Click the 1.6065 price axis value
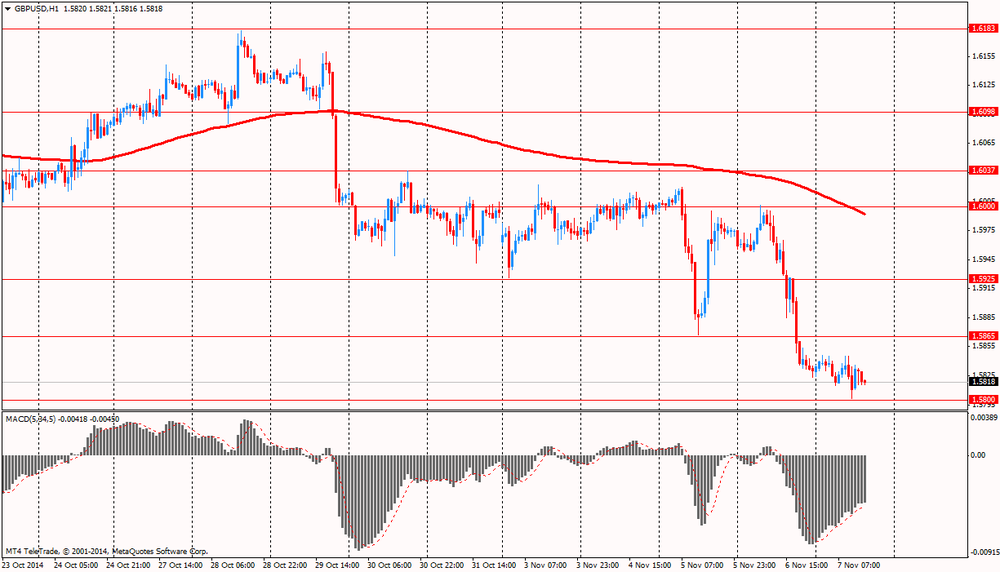Screen dimensions: 1000x572 (x=984, y=143)
